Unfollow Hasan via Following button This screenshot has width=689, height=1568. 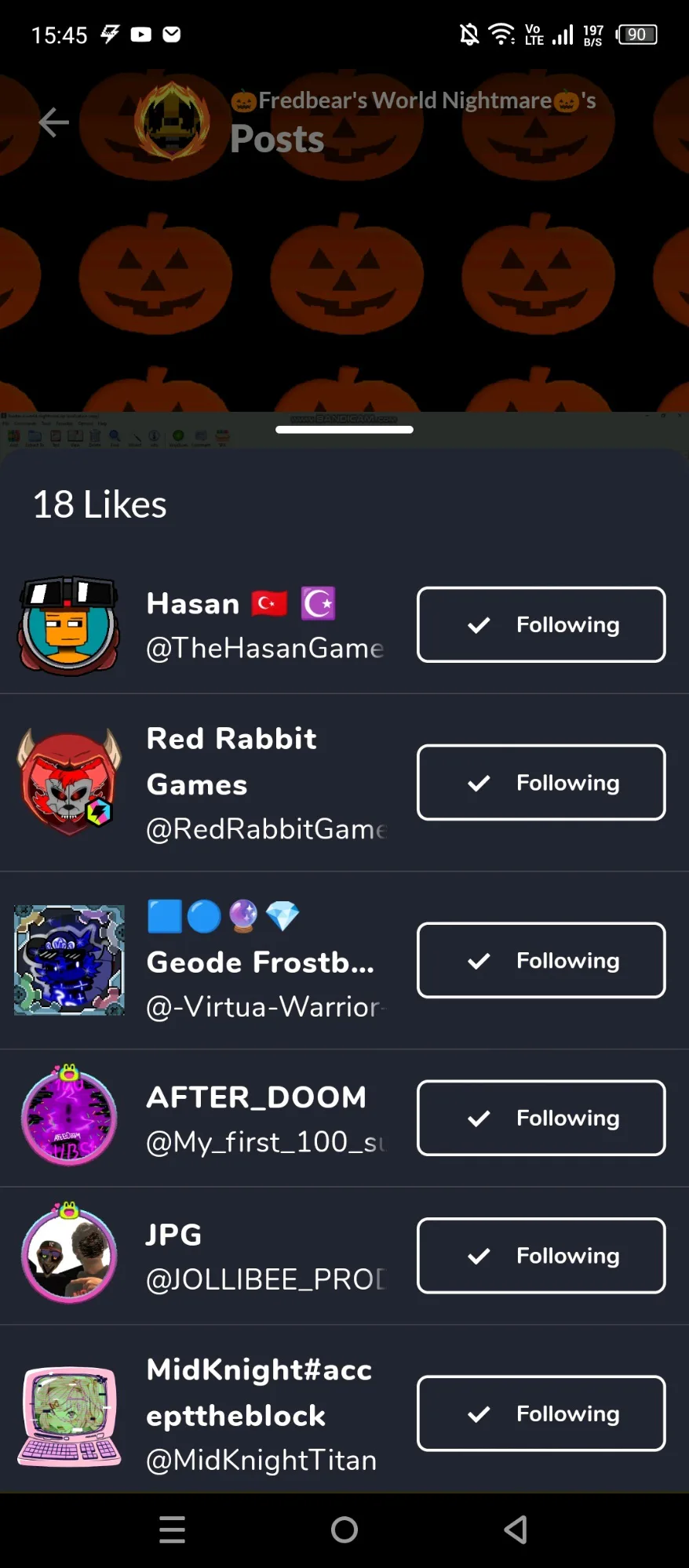coord(541,625)
